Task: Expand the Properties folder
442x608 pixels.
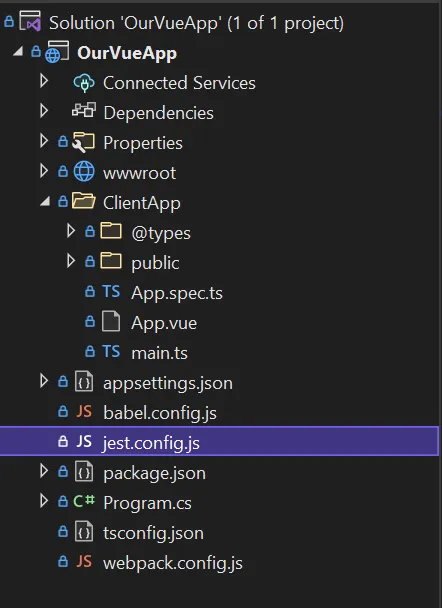Action: [x=44, y=141]
